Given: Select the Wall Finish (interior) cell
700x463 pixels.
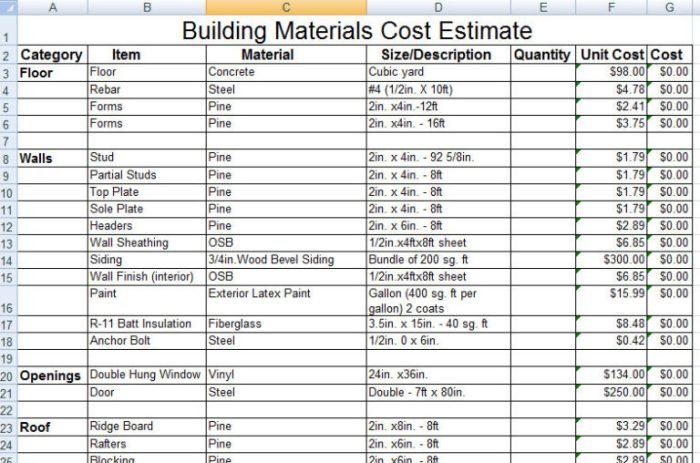Looking at the screenshot, I should click(147, 277).
